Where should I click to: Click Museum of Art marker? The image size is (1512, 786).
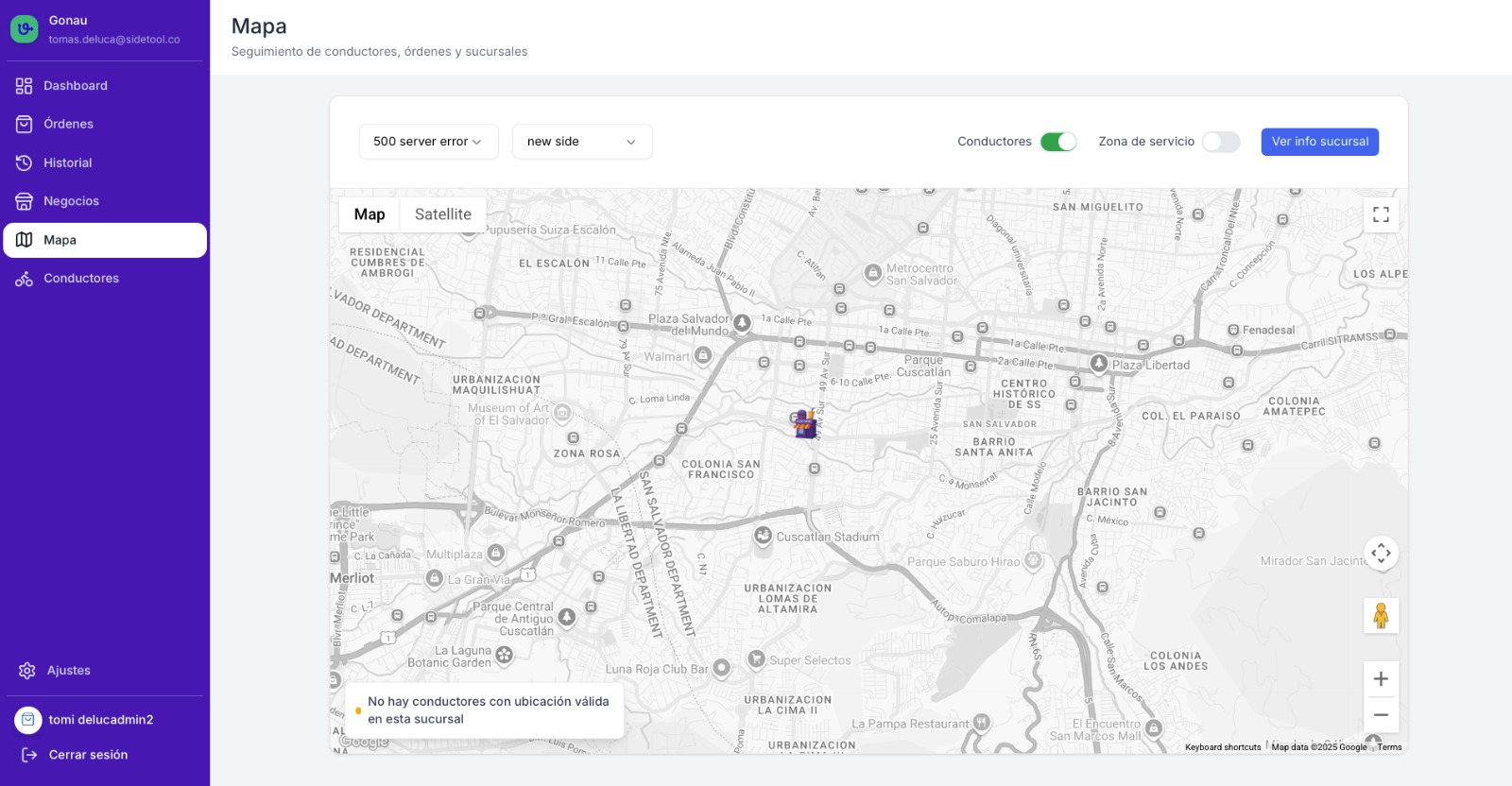563,413
